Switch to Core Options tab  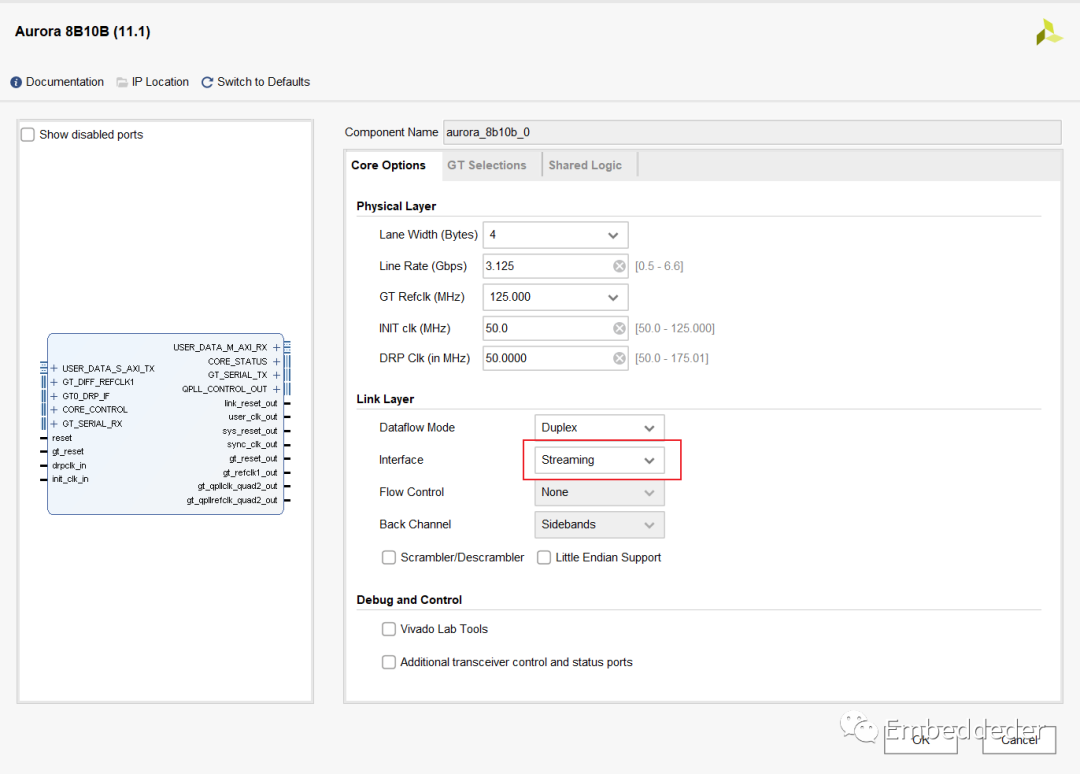pyautogui.click(x=388, y=165)
